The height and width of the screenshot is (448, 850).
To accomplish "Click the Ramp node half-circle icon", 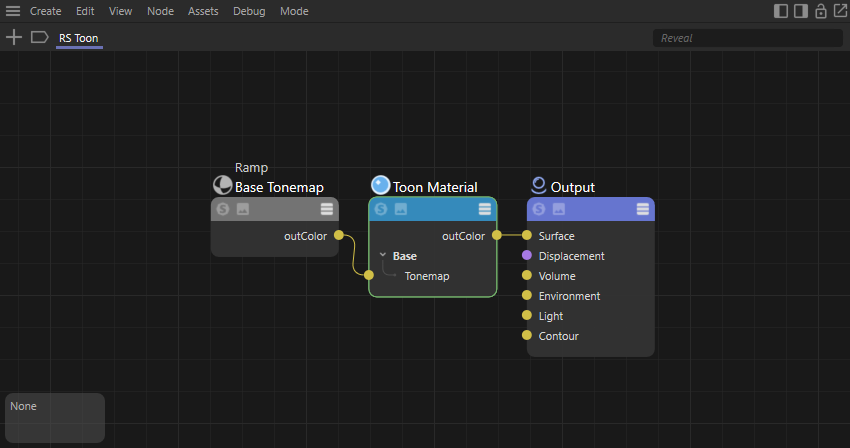I will (x=222, y=186).
